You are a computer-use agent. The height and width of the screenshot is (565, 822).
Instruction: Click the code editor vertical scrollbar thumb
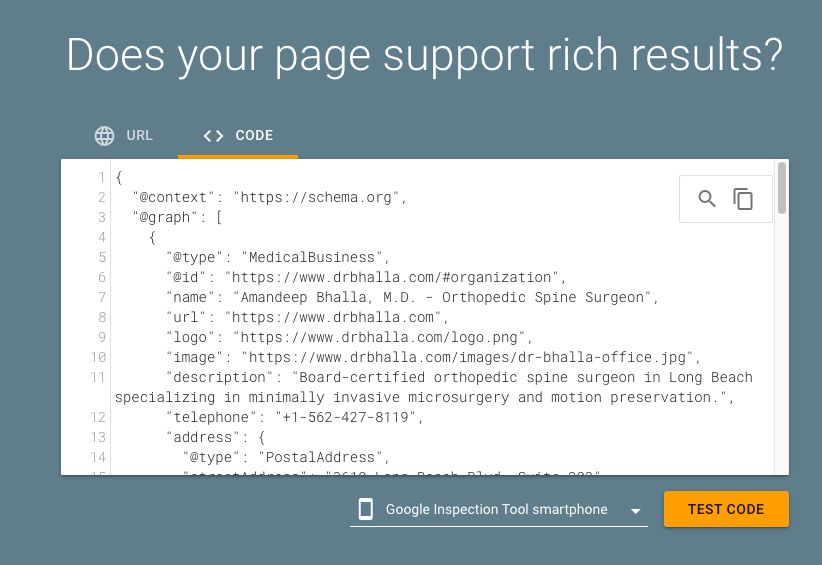[782, 188]
